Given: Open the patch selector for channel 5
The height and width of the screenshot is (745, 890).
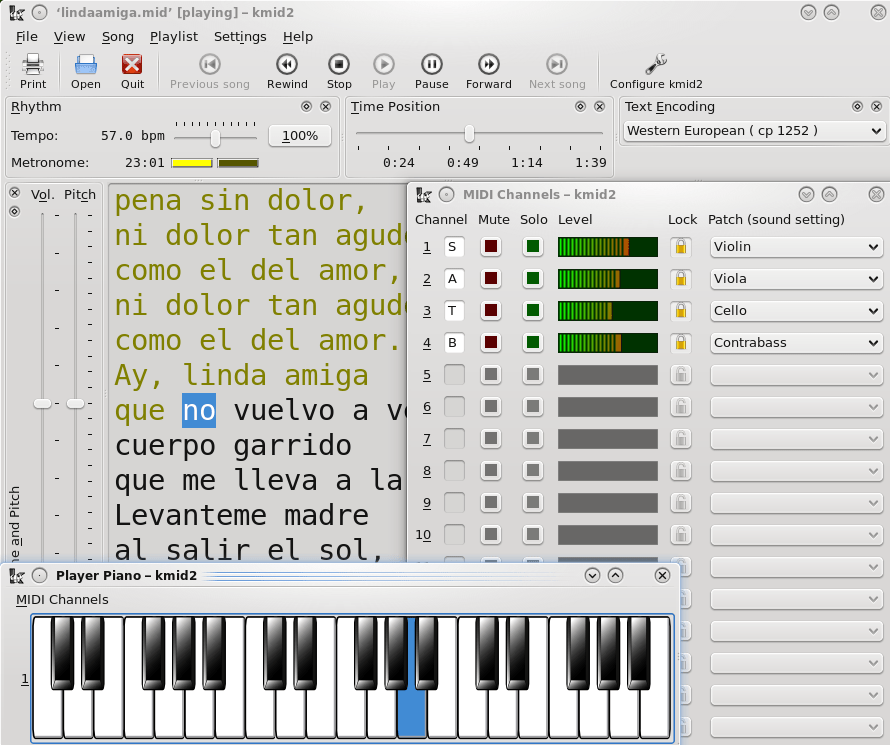Looking at the screenshot, I should pyautogui.click(x=796, y=375).
